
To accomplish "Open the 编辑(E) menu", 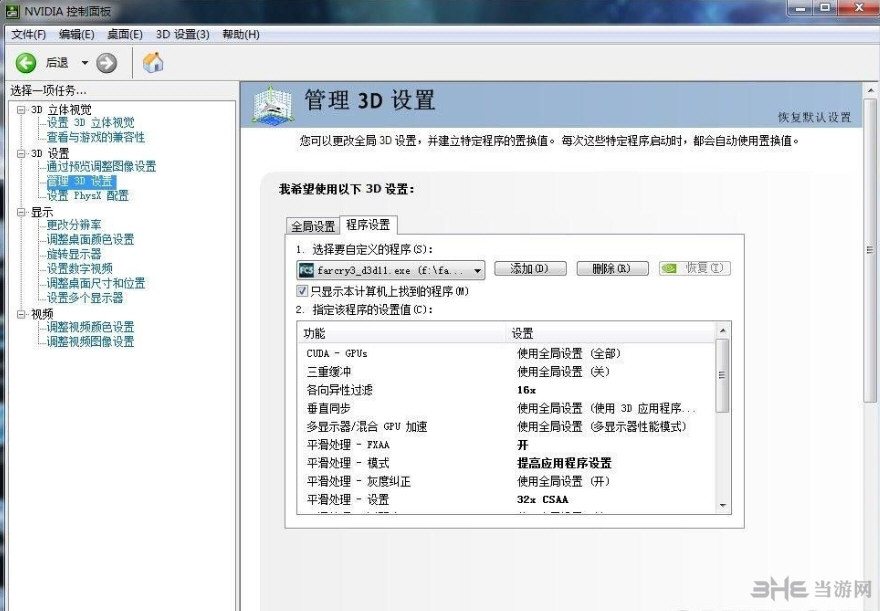I will (x=77, y=34).
